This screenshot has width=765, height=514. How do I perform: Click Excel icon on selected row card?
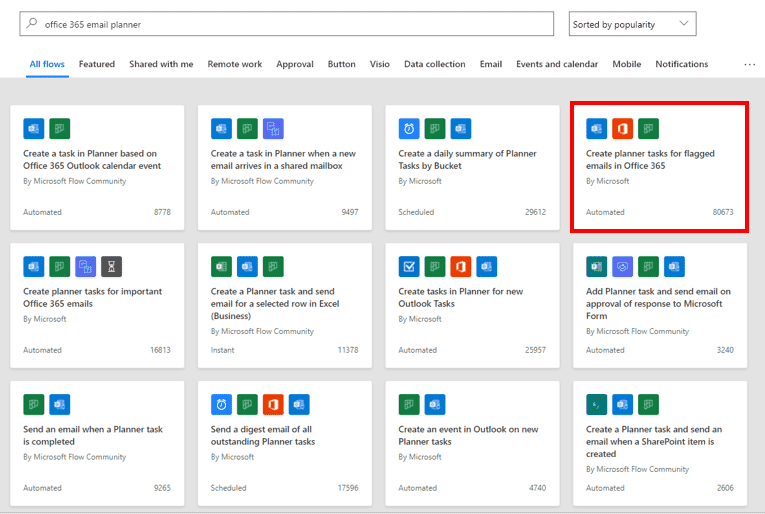[x=221, y=266]
